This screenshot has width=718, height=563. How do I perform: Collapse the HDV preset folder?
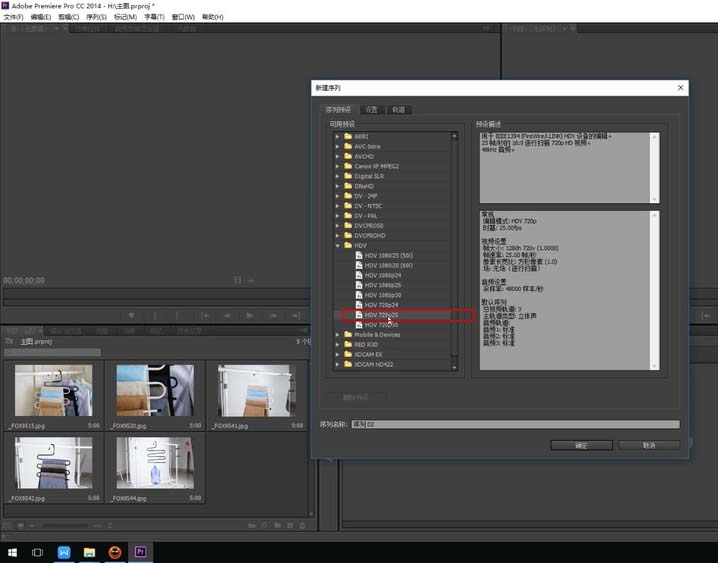[337, 245]
